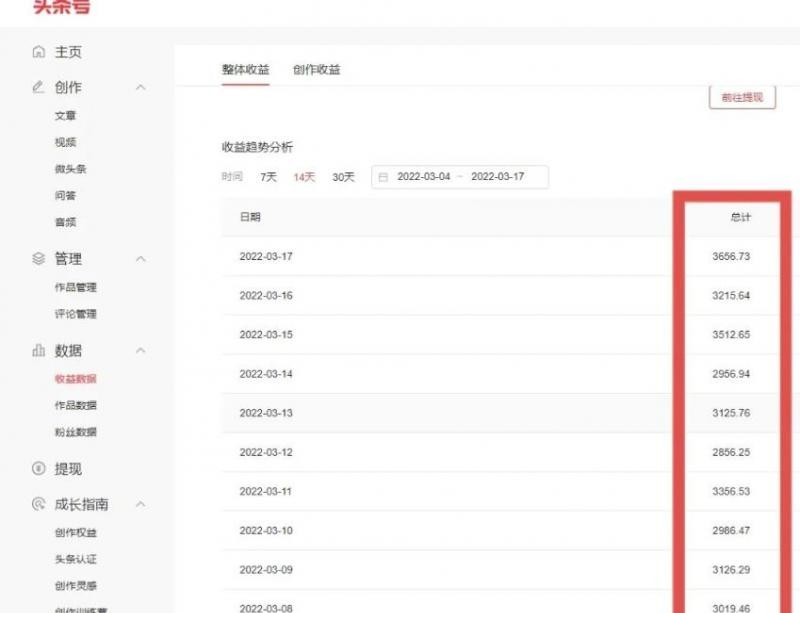Click the 2956.94 total value

[x=731, y=374]
